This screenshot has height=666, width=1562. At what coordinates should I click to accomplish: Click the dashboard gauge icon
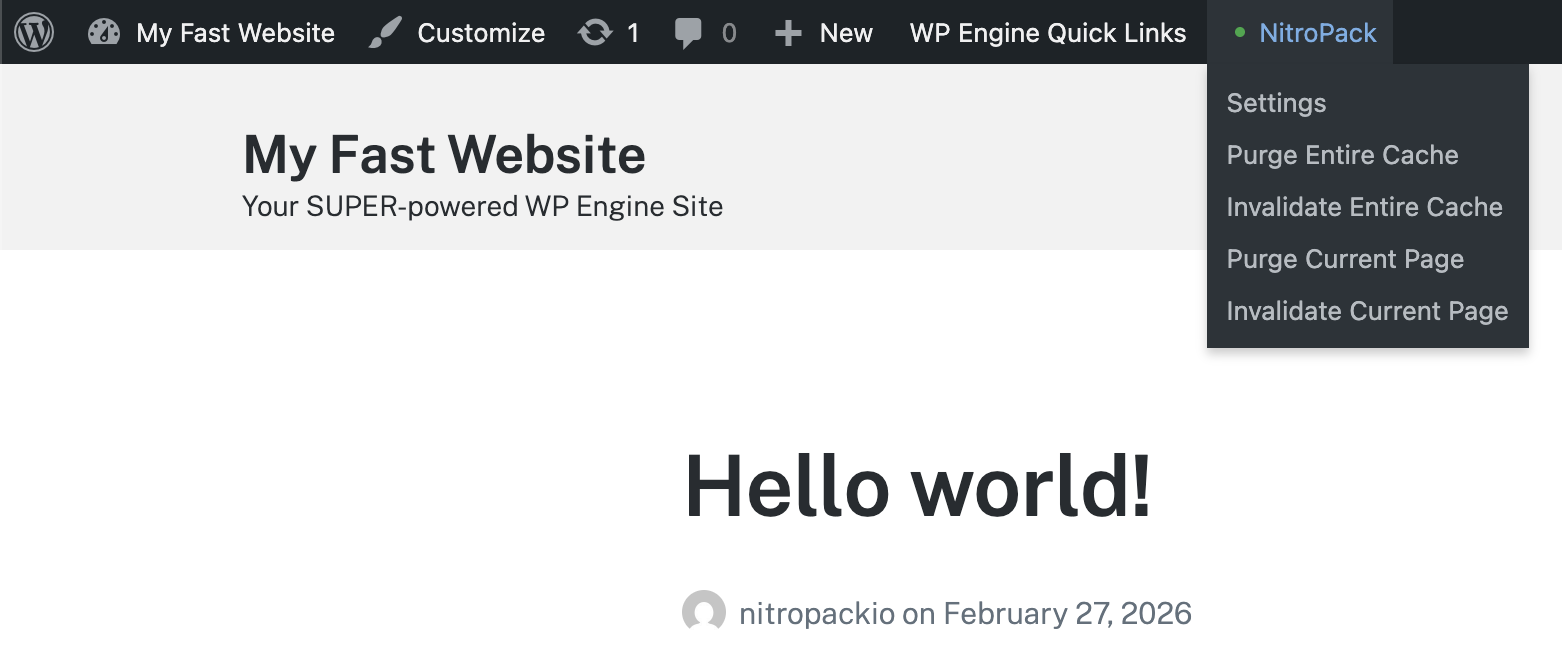point(104,33)
